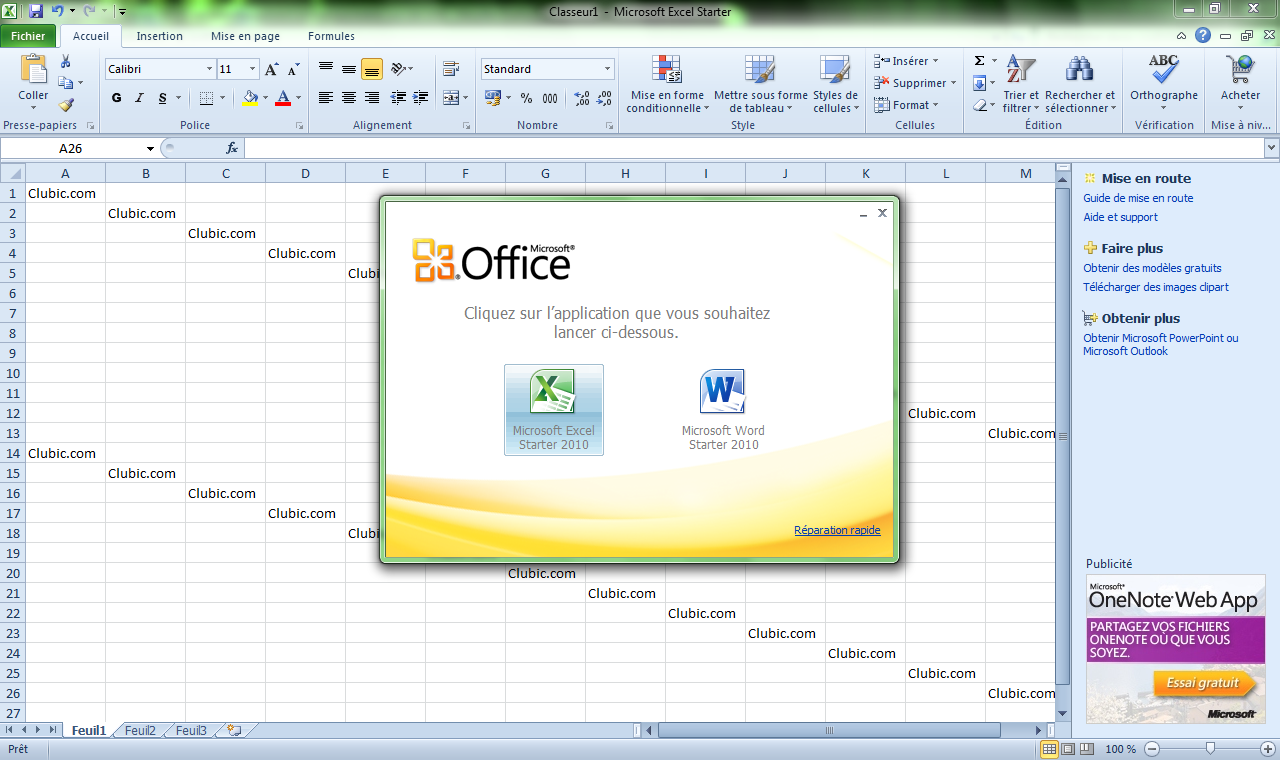Image resolution: width=1280 pixels, height=760 pixels.
Task: Open the Insérer cells dropdown
Action: 906,61
